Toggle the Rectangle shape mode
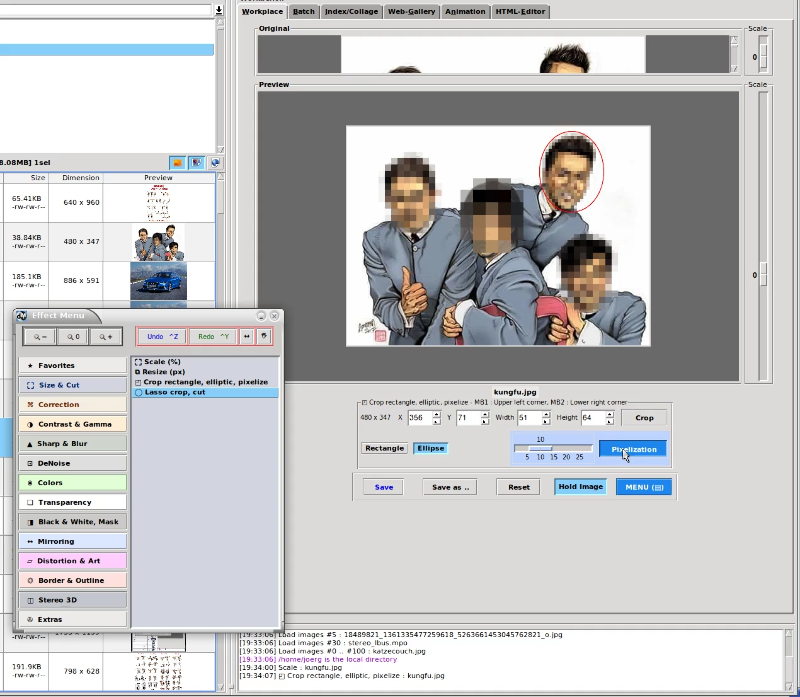This screenshot has width=800, height=697. [x=385, y=448]
